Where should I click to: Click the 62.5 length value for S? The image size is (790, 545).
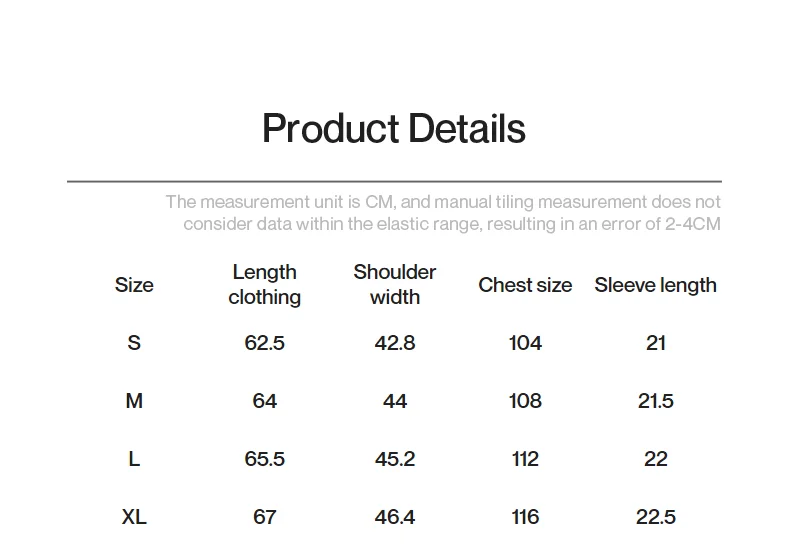click(264, 343)
